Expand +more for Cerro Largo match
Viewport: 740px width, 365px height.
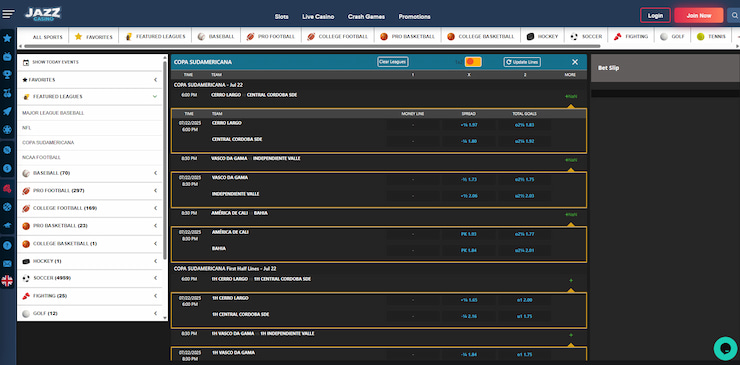pyautogui.click(x=571, y=96)
